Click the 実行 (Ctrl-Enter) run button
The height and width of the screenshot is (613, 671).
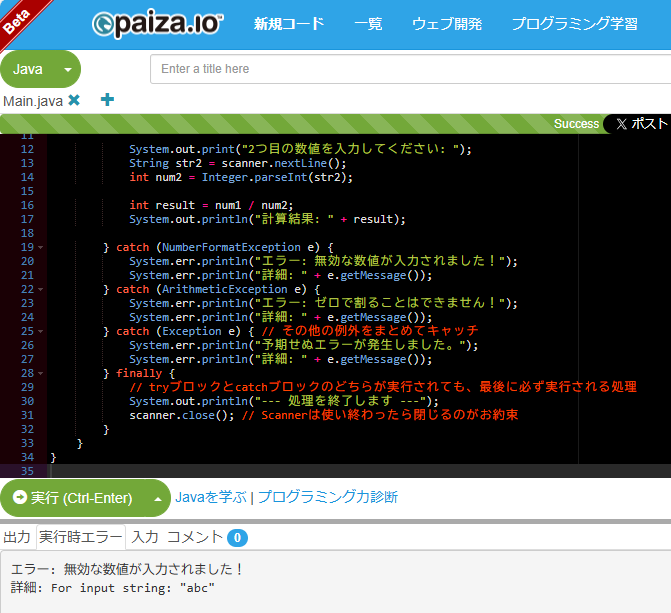click(x=72, y=497)
